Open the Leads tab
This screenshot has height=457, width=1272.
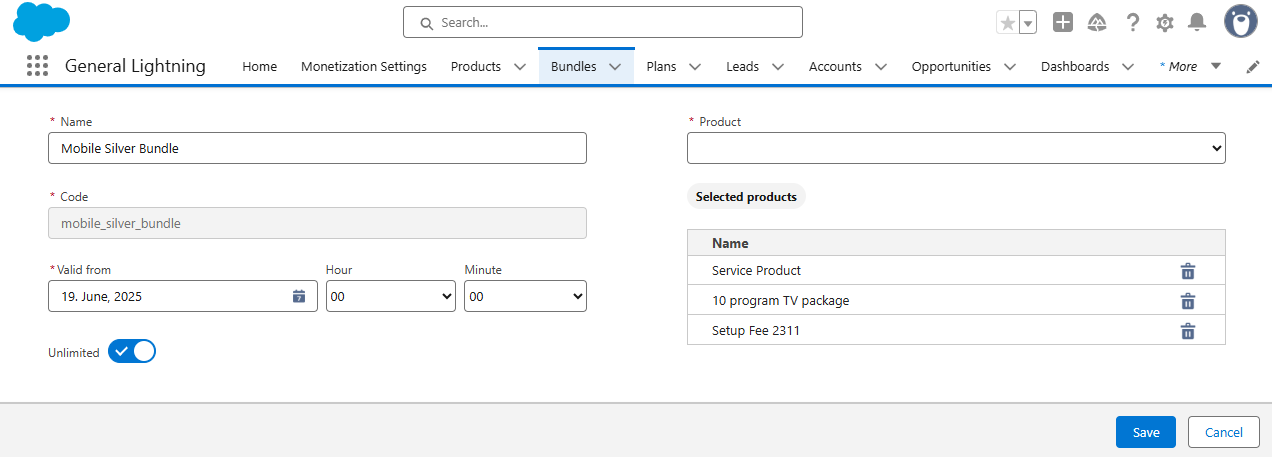(x=742, y=67)
